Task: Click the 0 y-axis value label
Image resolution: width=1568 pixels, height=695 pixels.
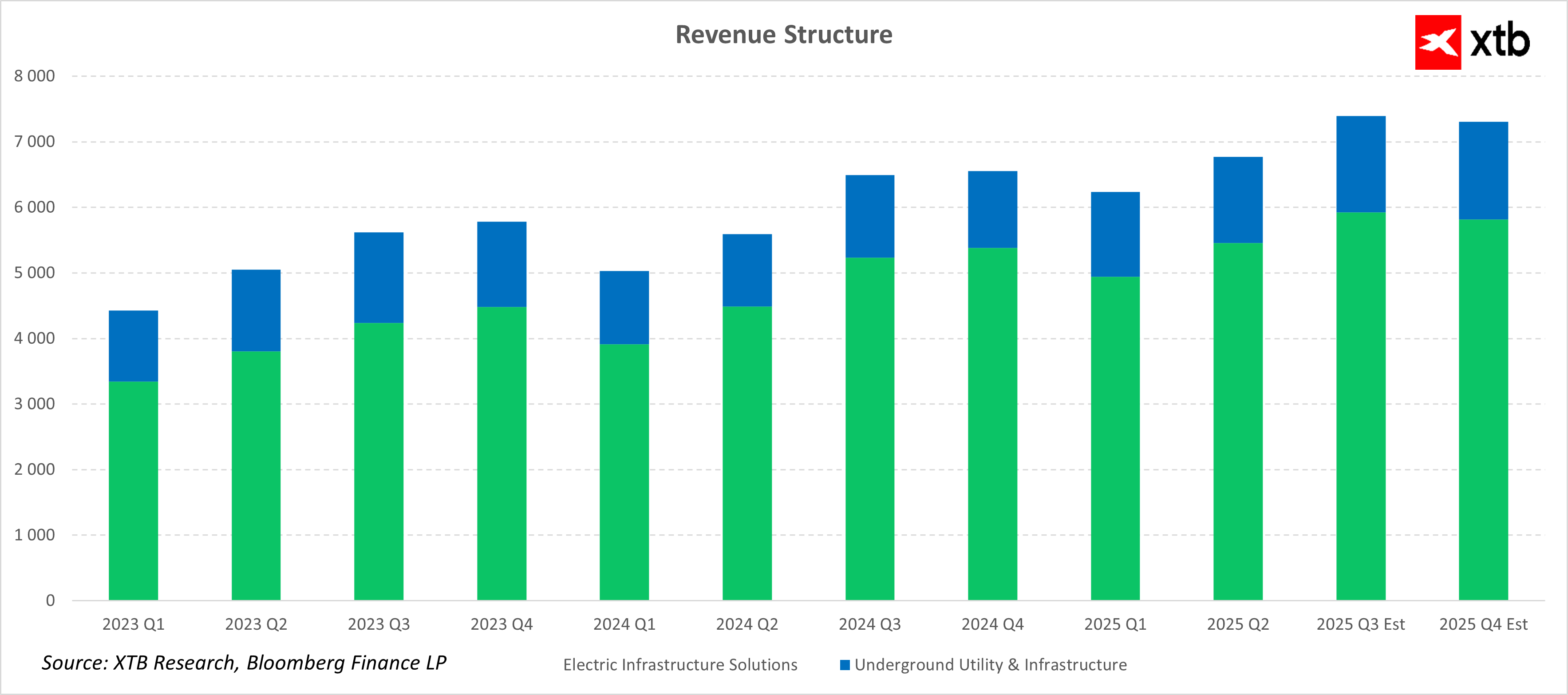Action: (50, 600)
